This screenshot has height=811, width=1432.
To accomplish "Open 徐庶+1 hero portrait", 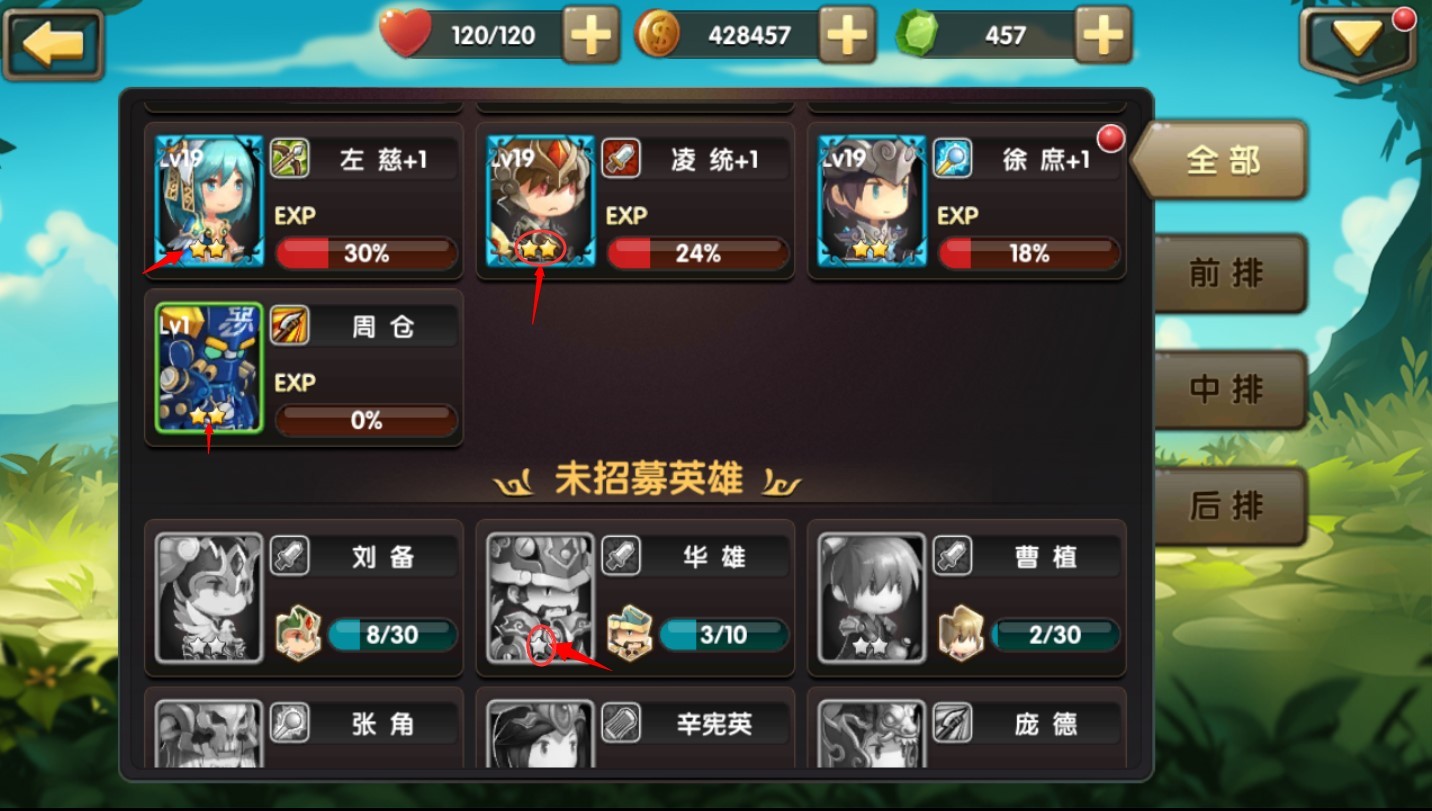I will [873, 201].
